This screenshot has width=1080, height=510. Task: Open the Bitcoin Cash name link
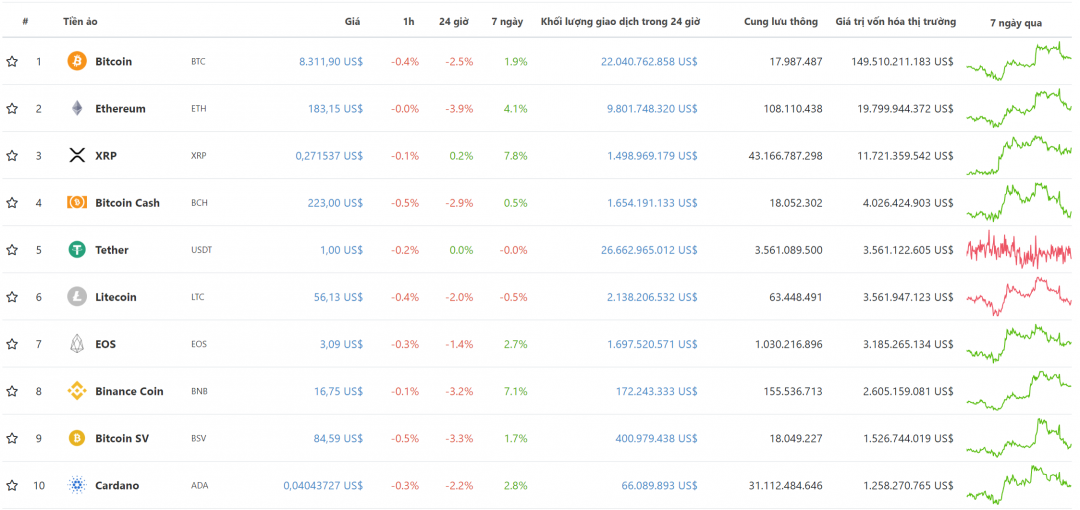point(127,203)
